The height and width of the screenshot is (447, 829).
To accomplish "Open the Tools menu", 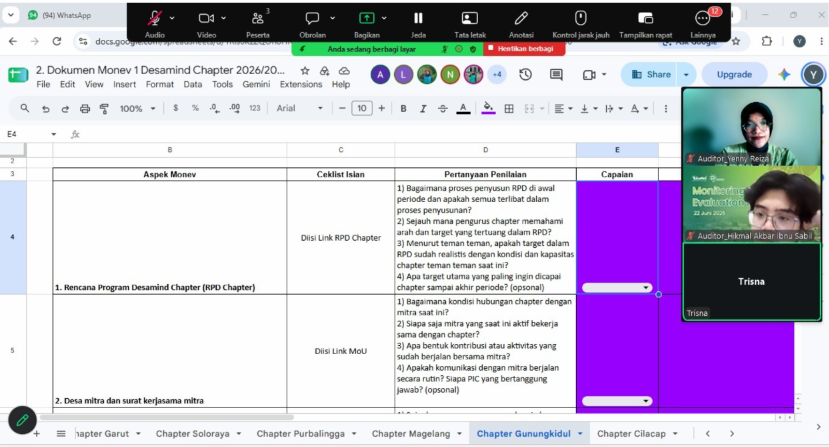I will [x=222, y=84].
